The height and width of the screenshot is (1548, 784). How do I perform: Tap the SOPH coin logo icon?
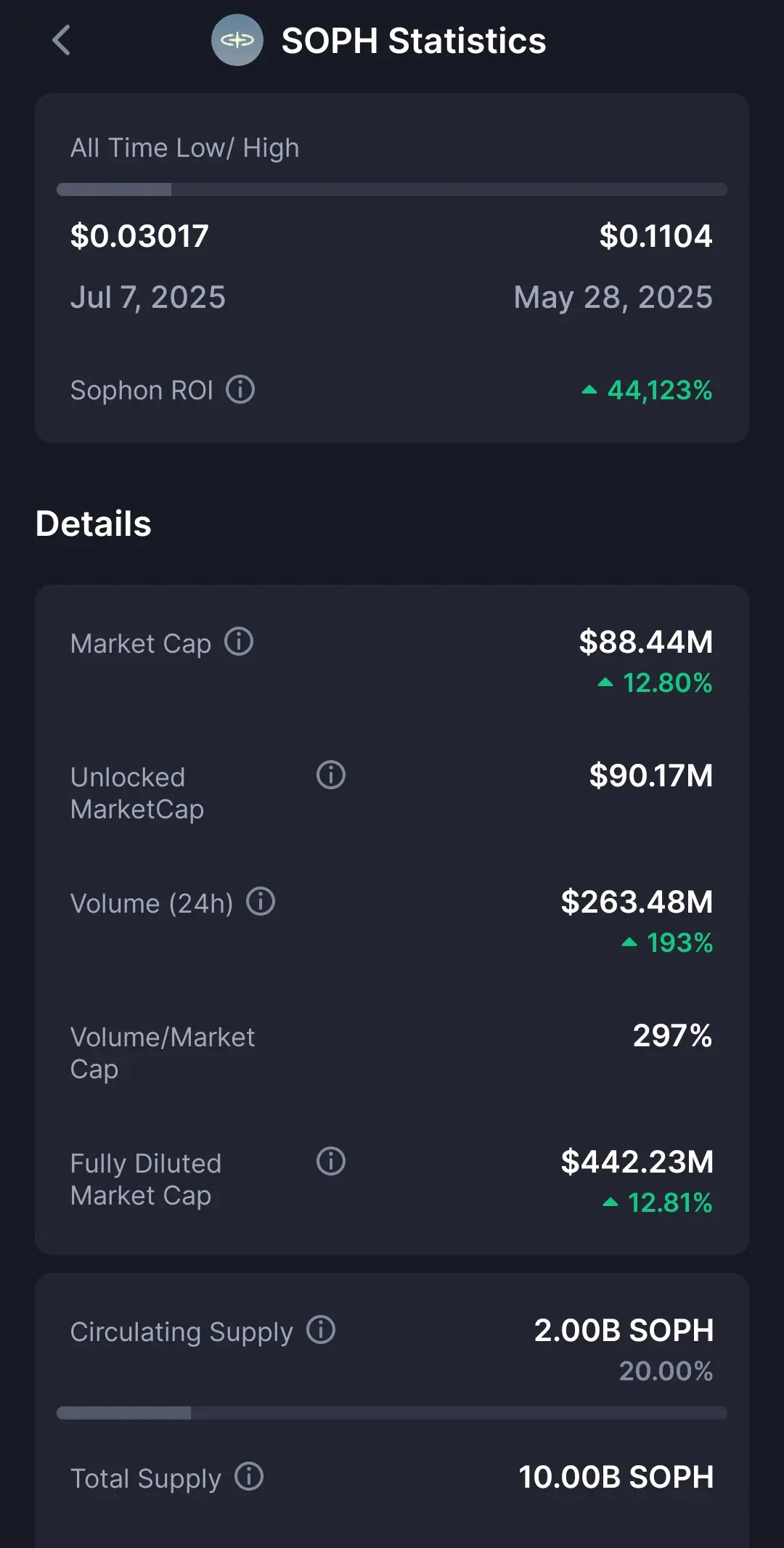coord(237,40)
